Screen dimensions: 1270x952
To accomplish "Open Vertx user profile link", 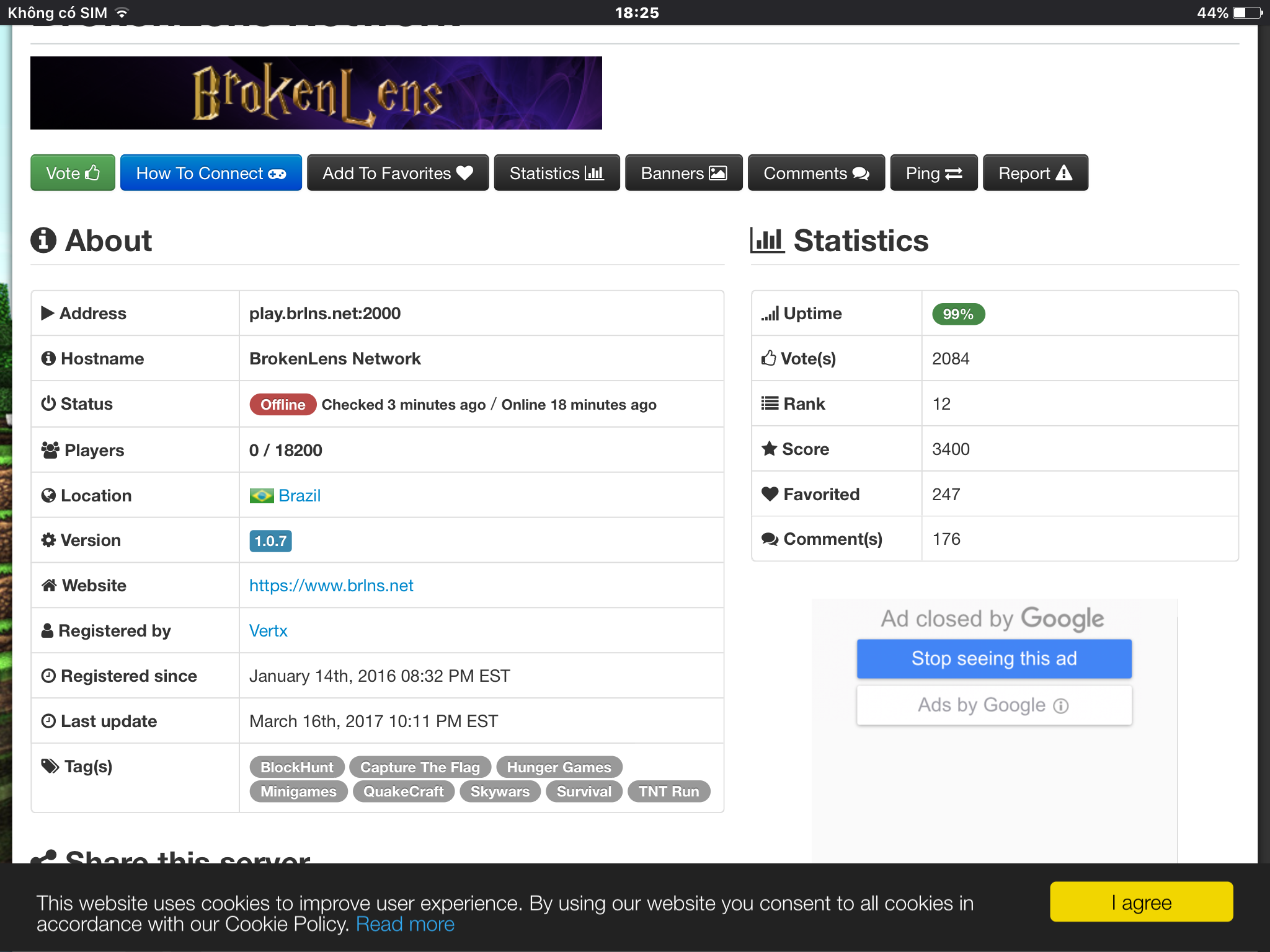I will [x=268, y=630].
